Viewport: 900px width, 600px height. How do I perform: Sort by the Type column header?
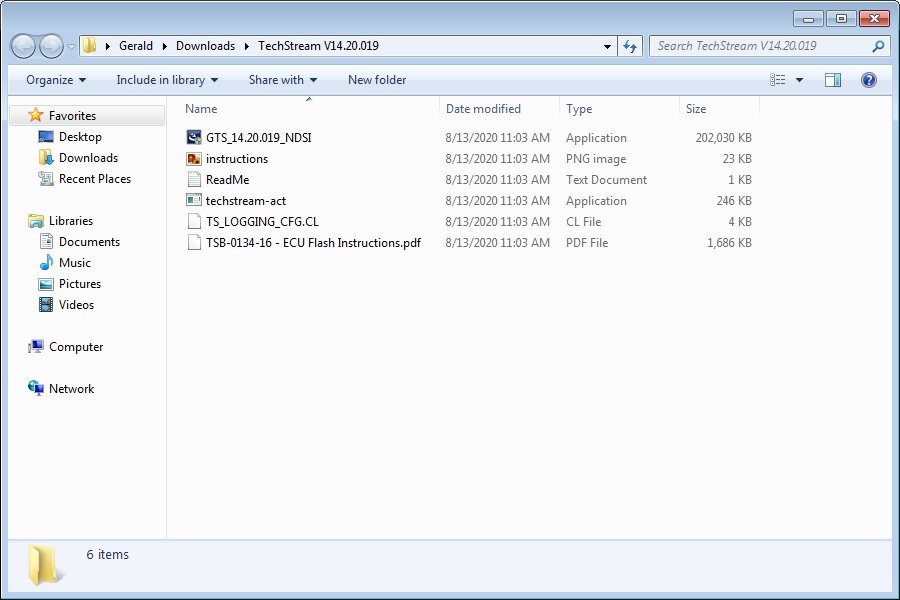[x=619, y=109]
